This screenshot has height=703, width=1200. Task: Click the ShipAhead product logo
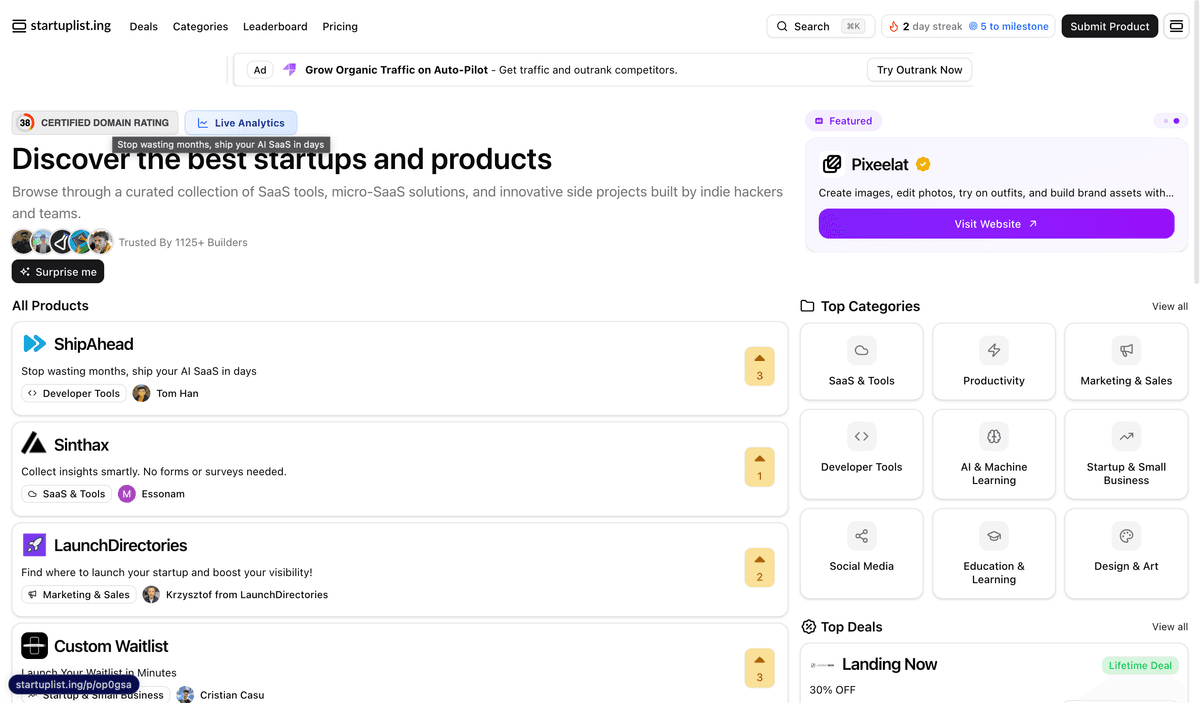click(x=35, y=344)
